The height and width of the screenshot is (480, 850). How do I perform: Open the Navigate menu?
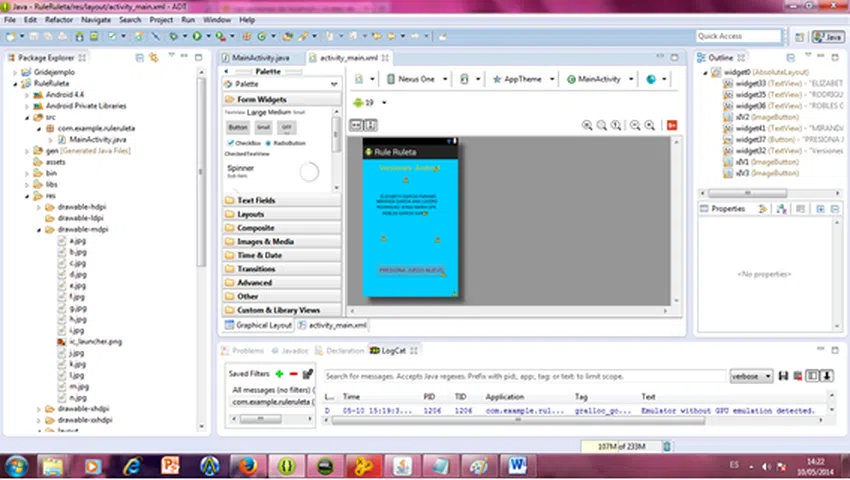tap(96, 20)
